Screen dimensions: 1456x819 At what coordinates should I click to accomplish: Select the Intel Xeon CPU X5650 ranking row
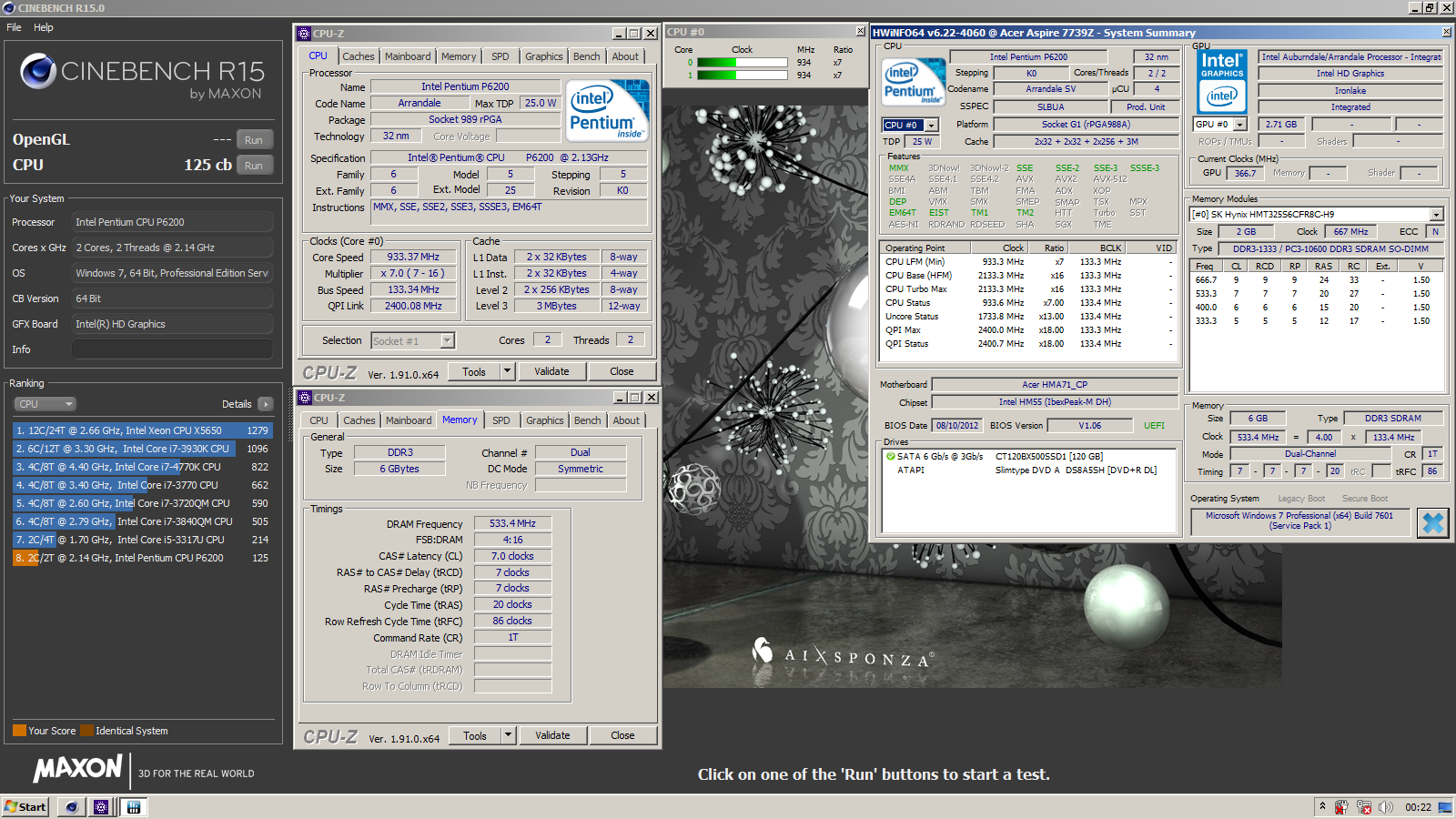[x=142, y=430]
